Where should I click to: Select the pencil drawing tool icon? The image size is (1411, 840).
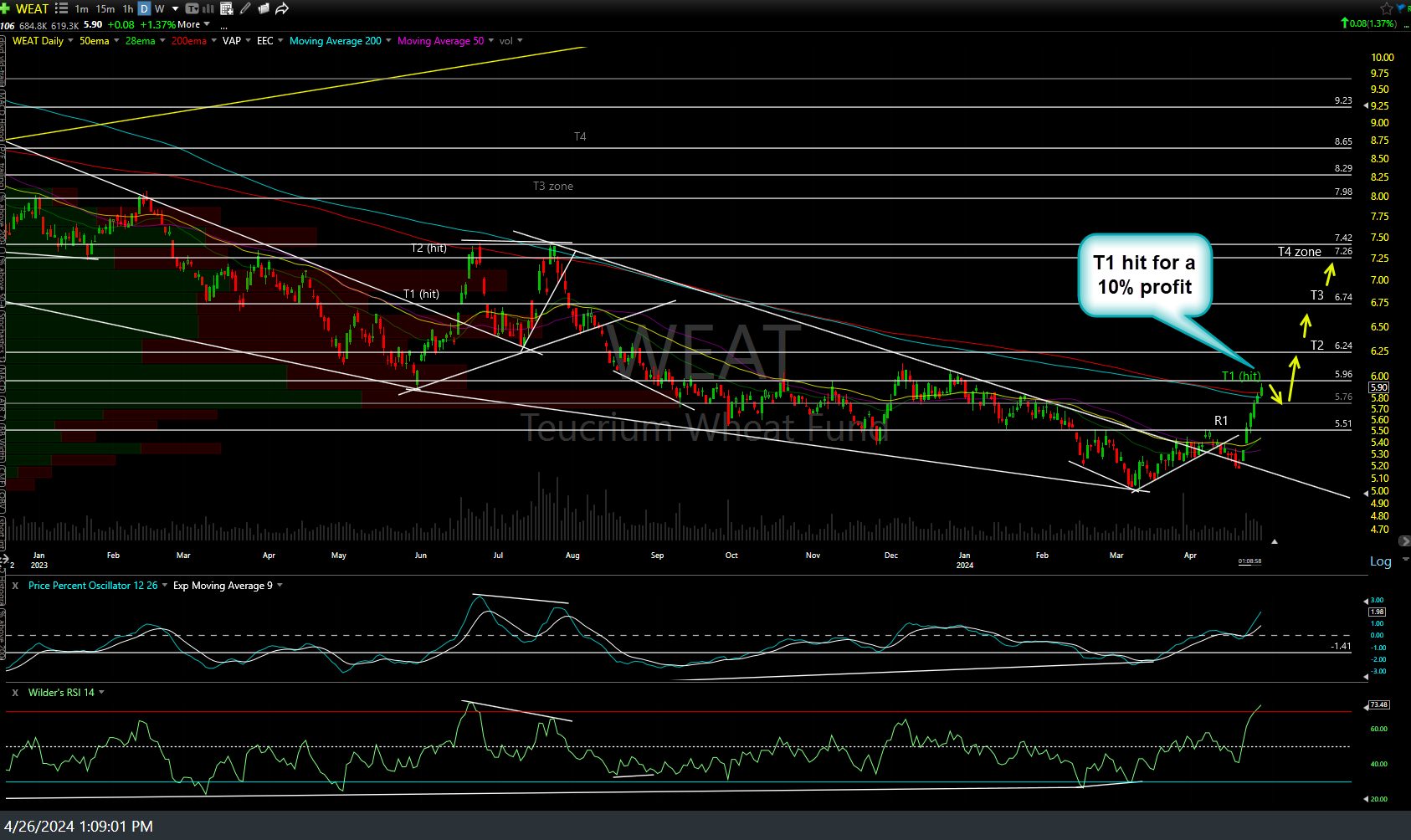tap(244, 8)
